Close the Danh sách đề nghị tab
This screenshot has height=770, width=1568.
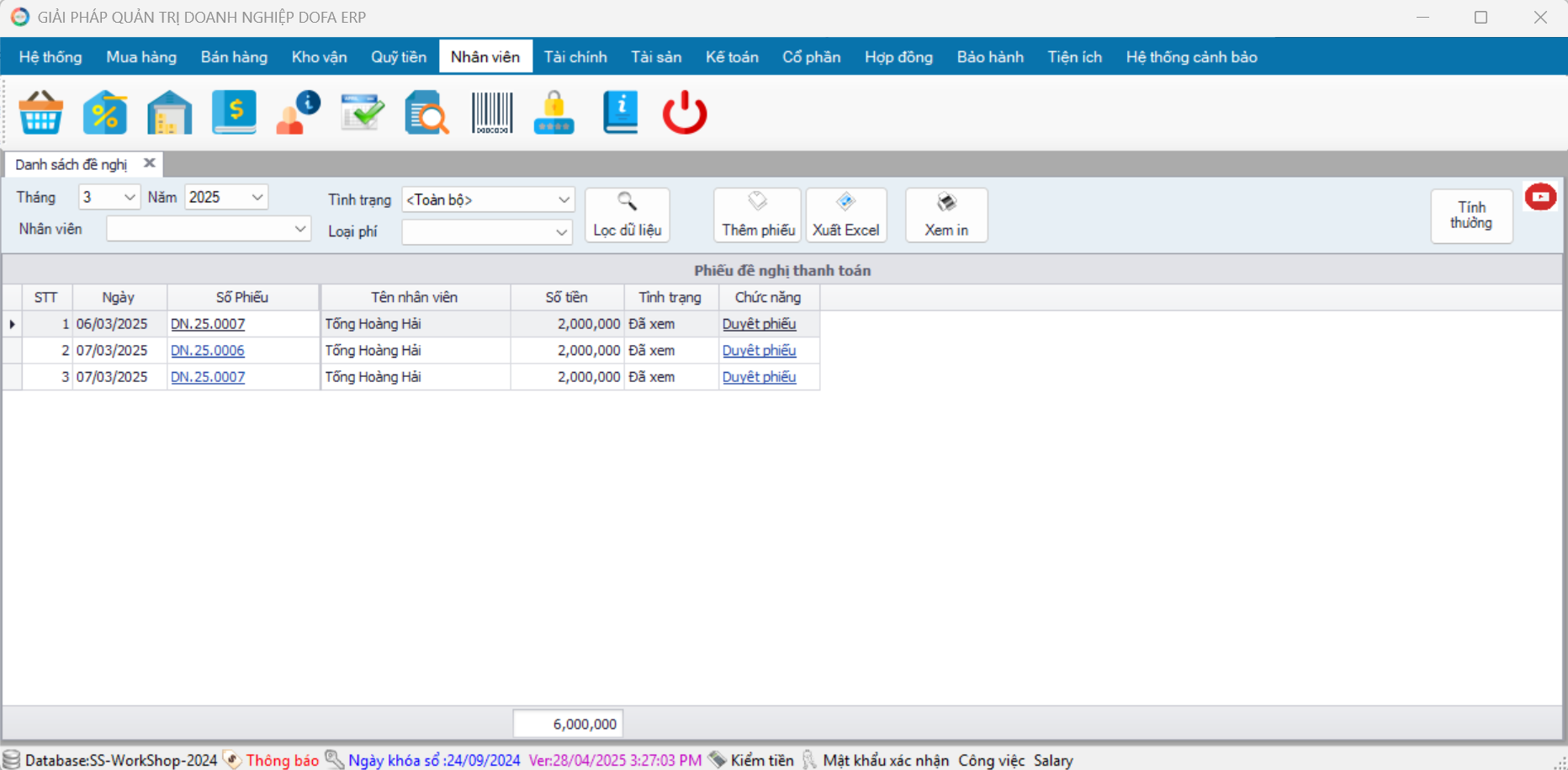[x=150, y=163]
